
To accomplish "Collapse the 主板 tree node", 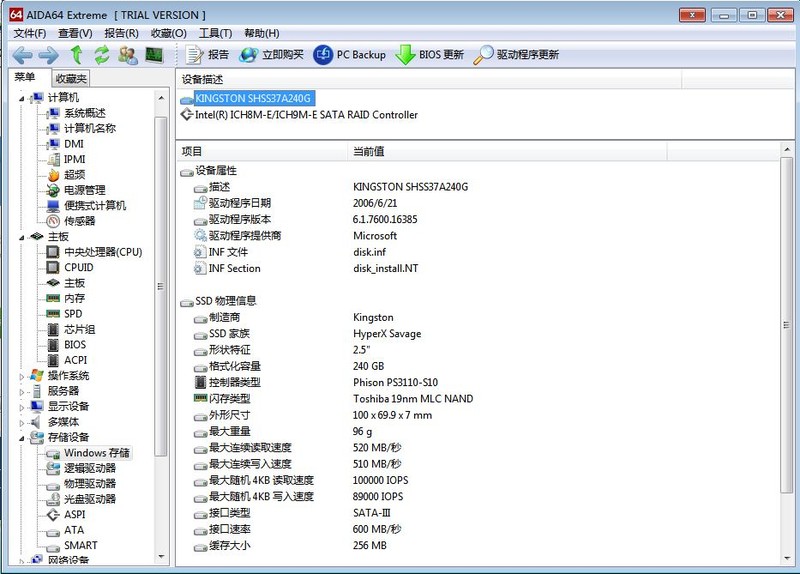I will 21,237.
